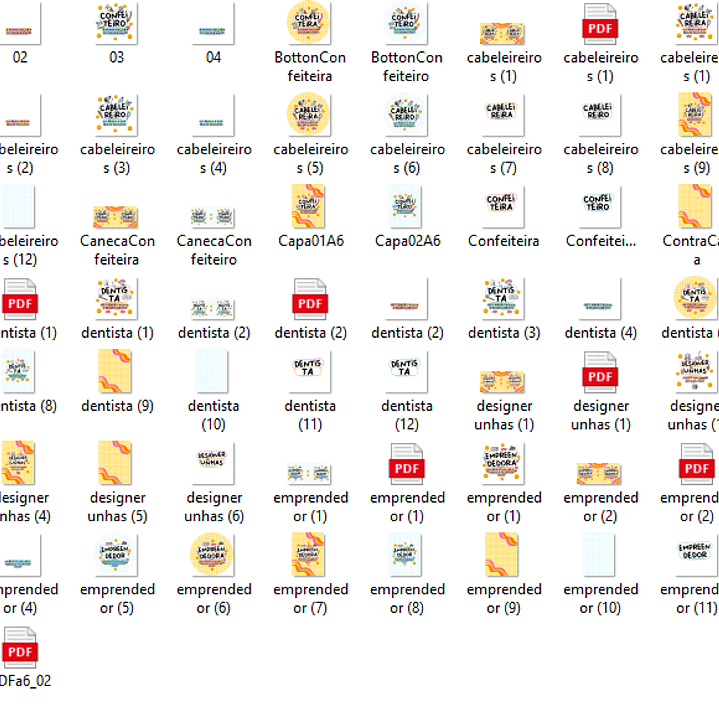Select the Confeiteira logo file
The image size is (719, 719).
[x=504, y=208]
